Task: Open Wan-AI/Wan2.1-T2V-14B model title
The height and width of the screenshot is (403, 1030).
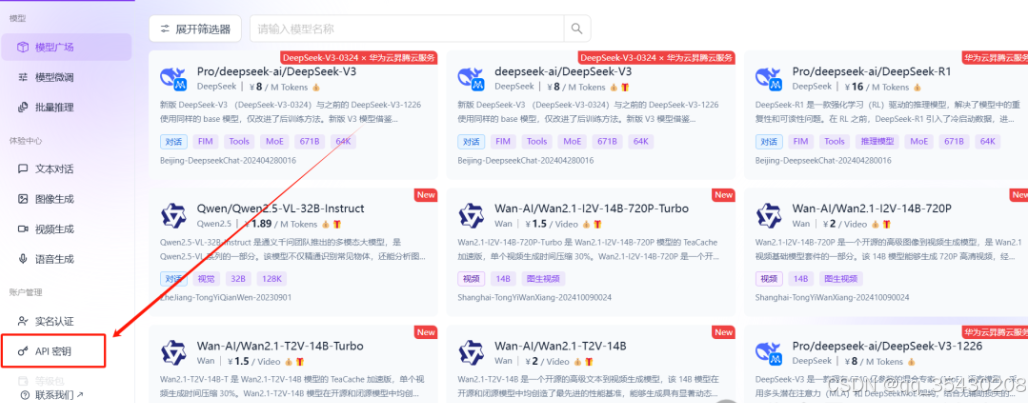Action: [560, 346]
